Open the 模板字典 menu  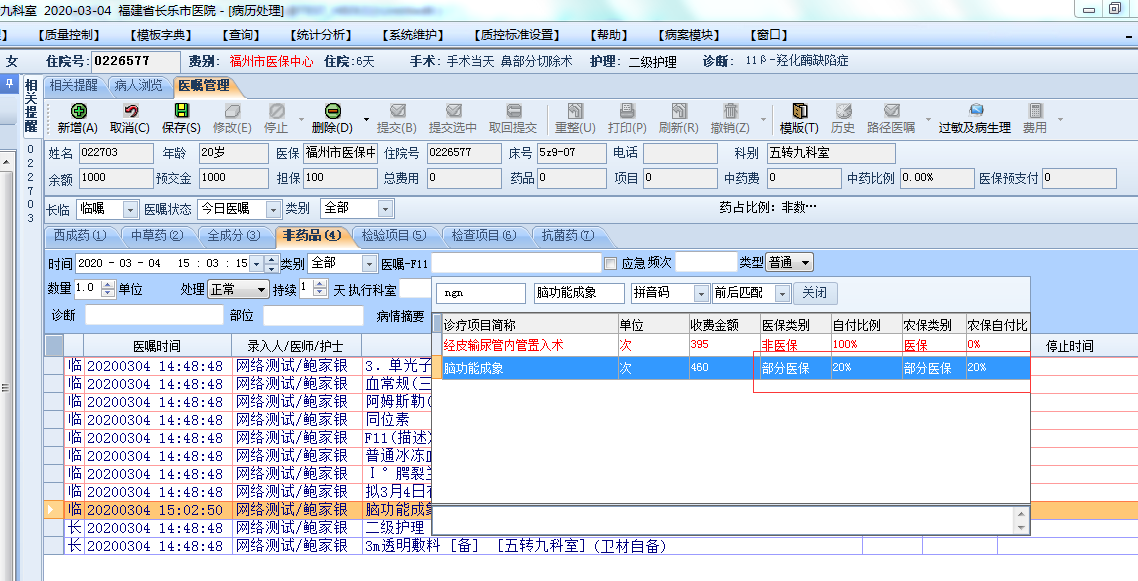[161, 35]
